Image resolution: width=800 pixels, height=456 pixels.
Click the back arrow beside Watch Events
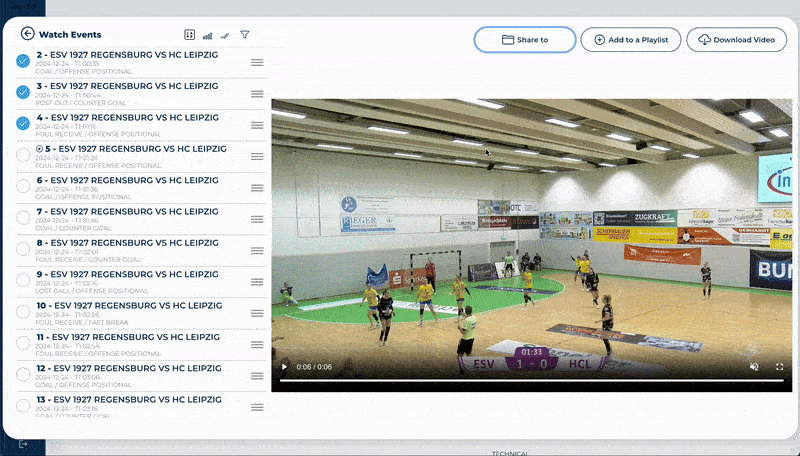(27, 34)
